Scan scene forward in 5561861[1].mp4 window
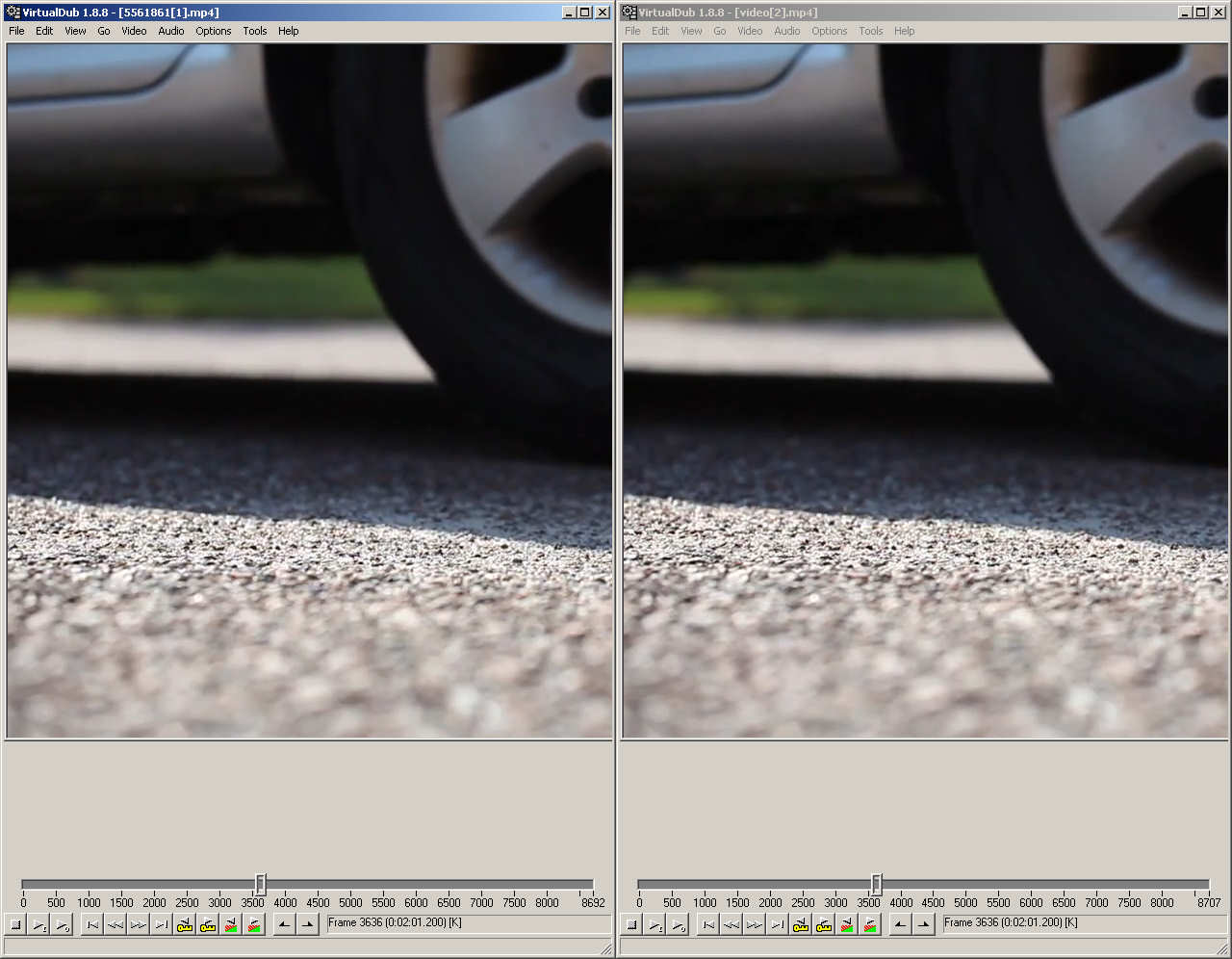Viewport: 1232px width, 959px height. (254, 925)
